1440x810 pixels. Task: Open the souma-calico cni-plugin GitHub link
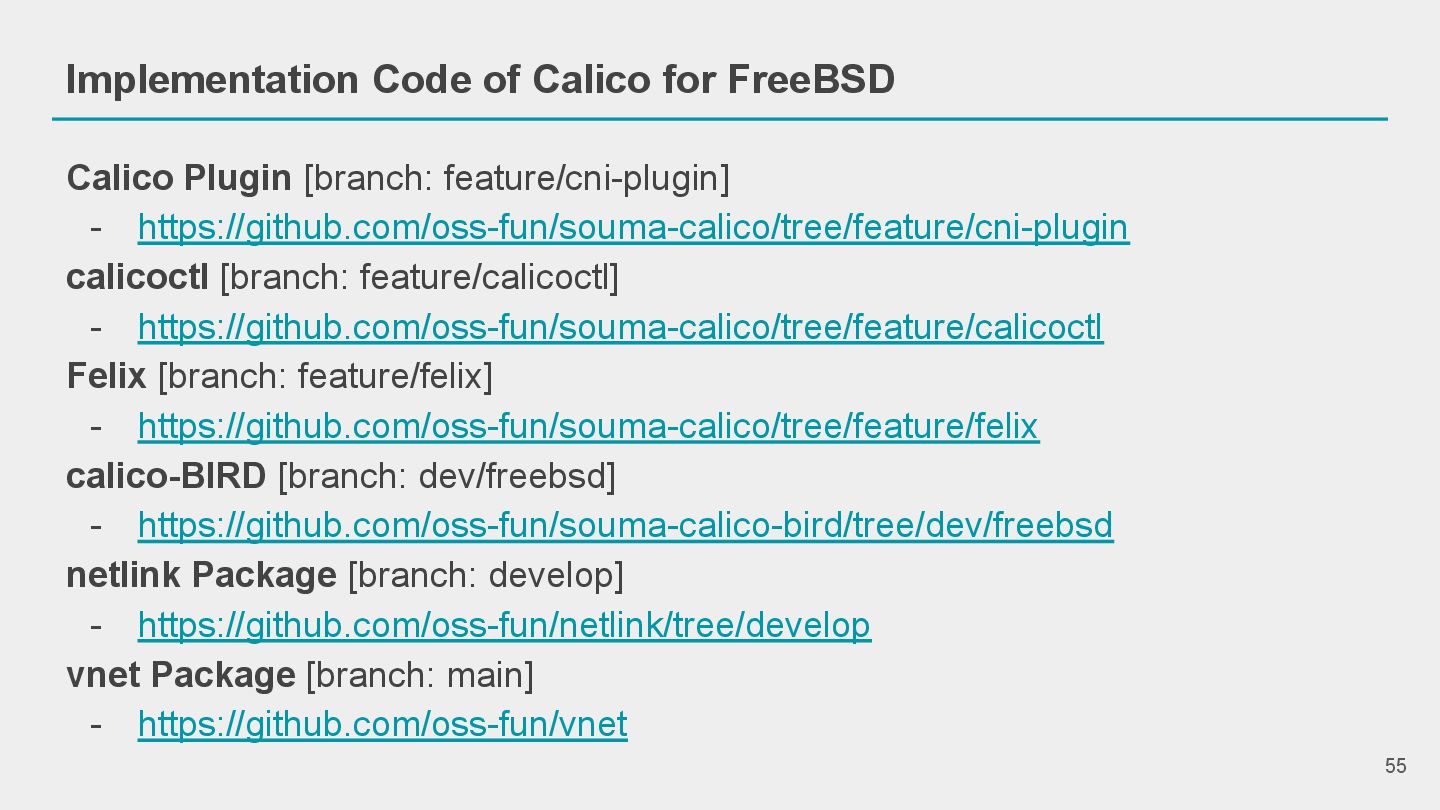tap(633, 228)
